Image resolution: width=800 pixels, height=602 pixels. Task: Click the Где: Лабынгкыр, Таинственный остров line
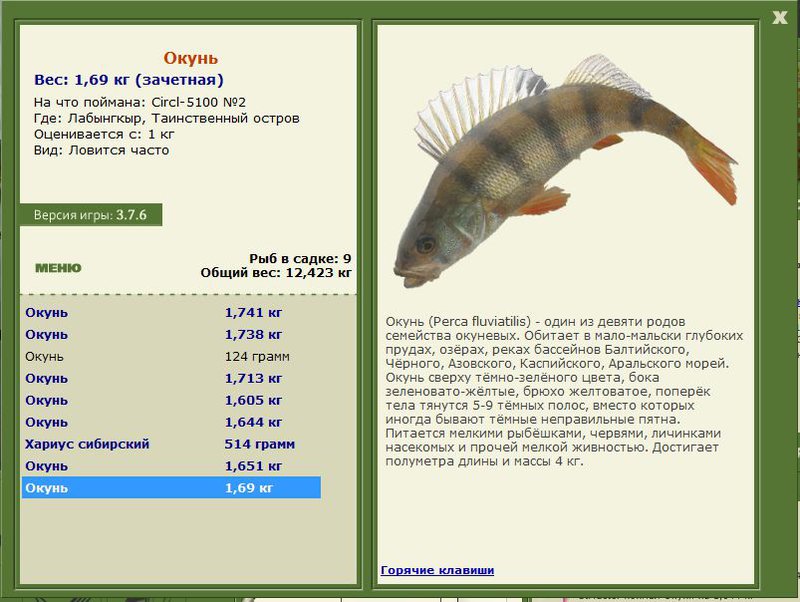(166, 118)
